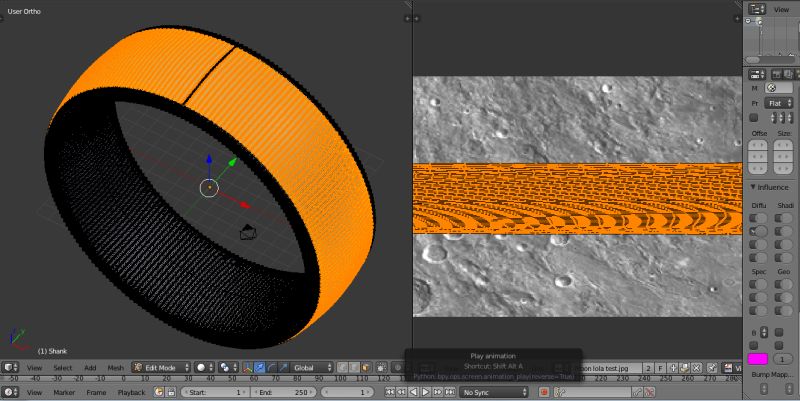The image size is (800, 401).
Task: Click the value field showing 1 beside magenta
Action: [x=782, y=359]
